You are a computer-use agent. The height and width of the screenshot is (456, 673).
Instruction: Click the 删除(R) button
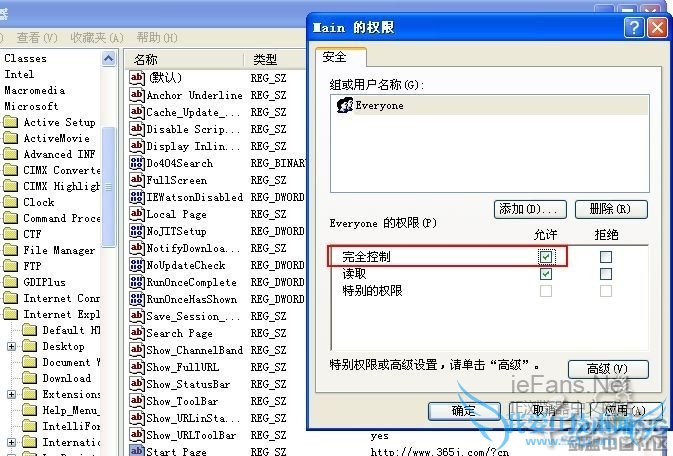(611, 209)
